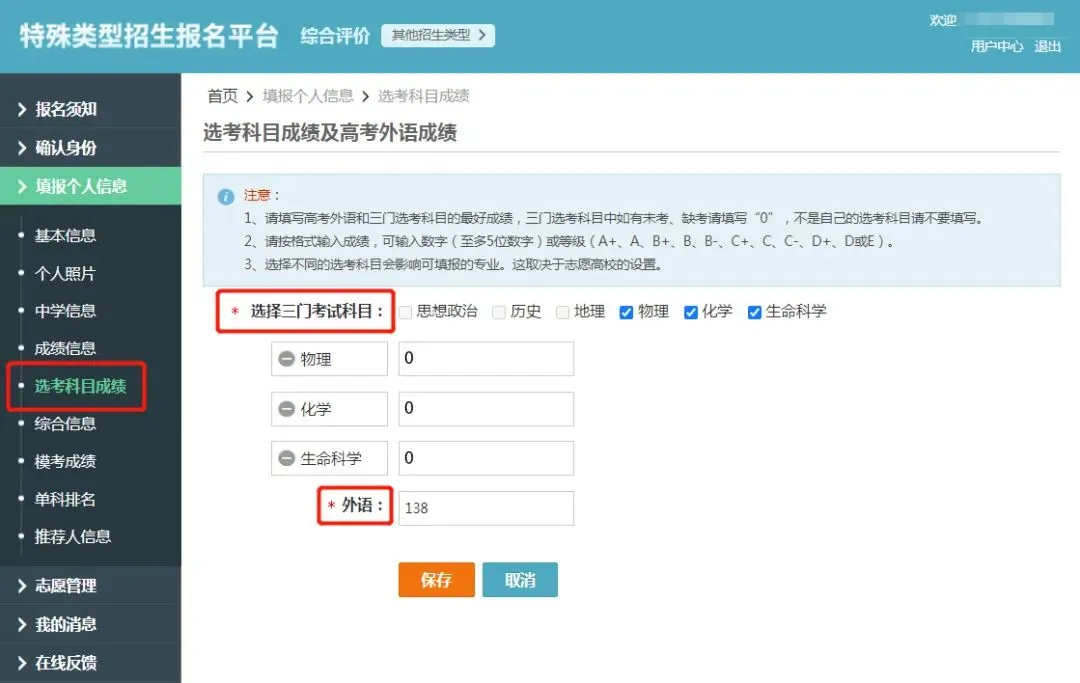This screenshot has width=1080, height=683.
Task: Uncheck the 生命科学 subject checkbox
Action: coord(755,312)
